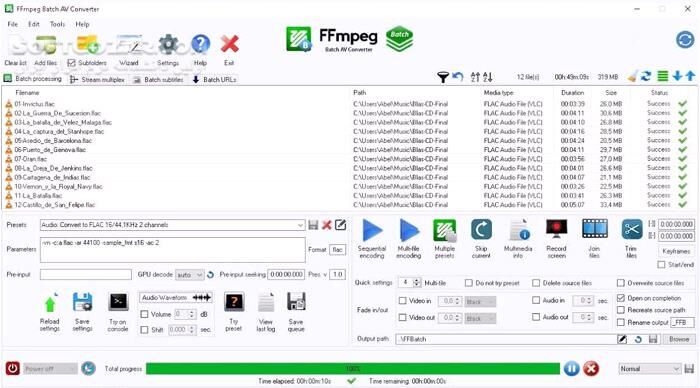Adjust the Volume dB stepper
This screenshot has height=388, width=700.
tap(192, 314)
